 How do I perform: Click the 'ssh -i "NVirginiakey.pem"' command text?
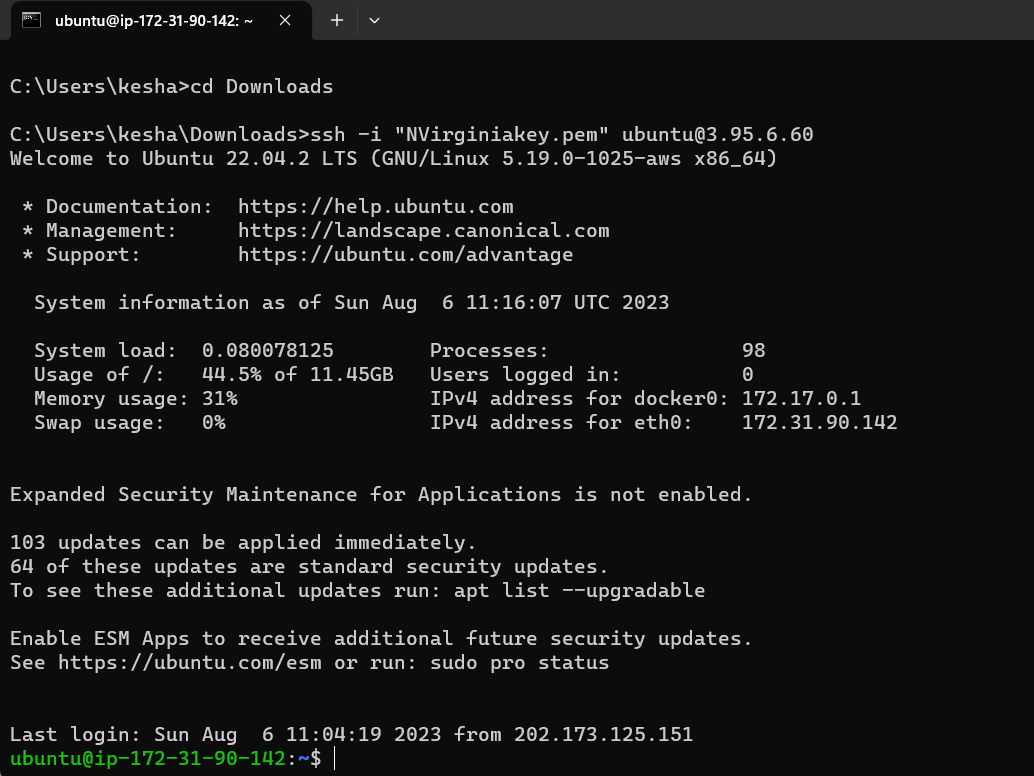459,134
